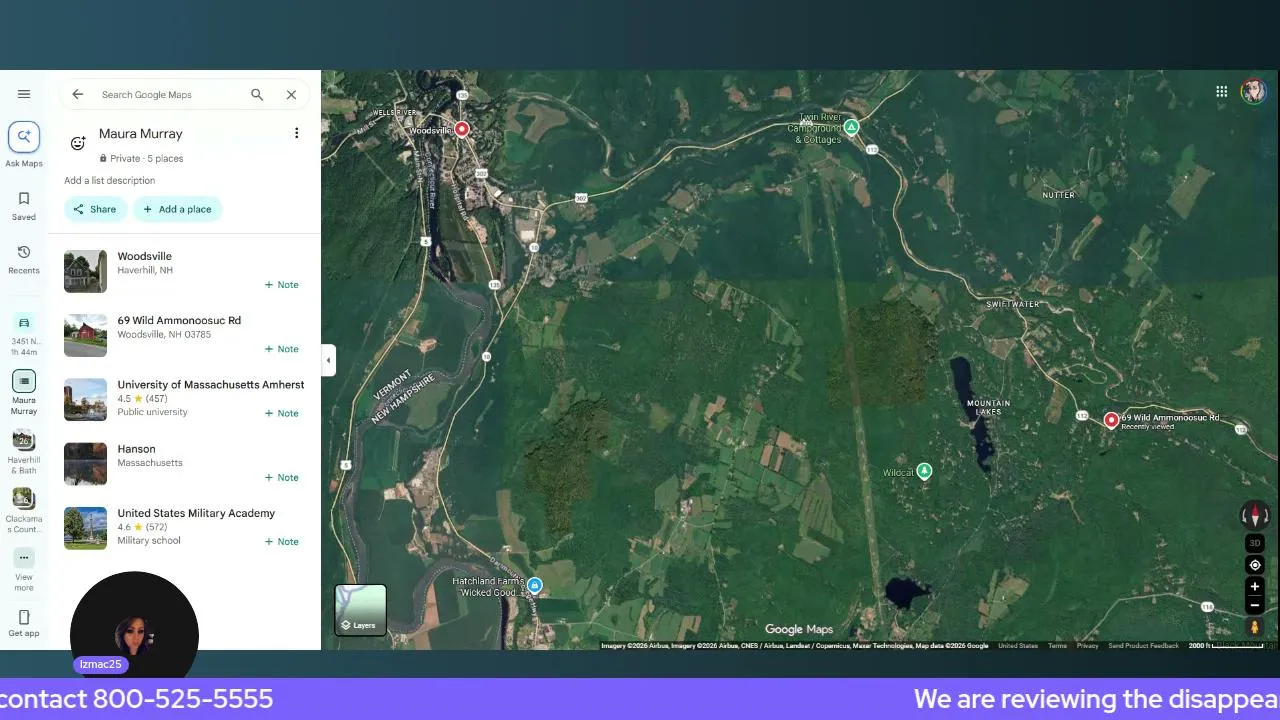This screenshot has height=720, width=1280.
Task: Click the Twin River Campground map marker
Action: pos(851,127)
